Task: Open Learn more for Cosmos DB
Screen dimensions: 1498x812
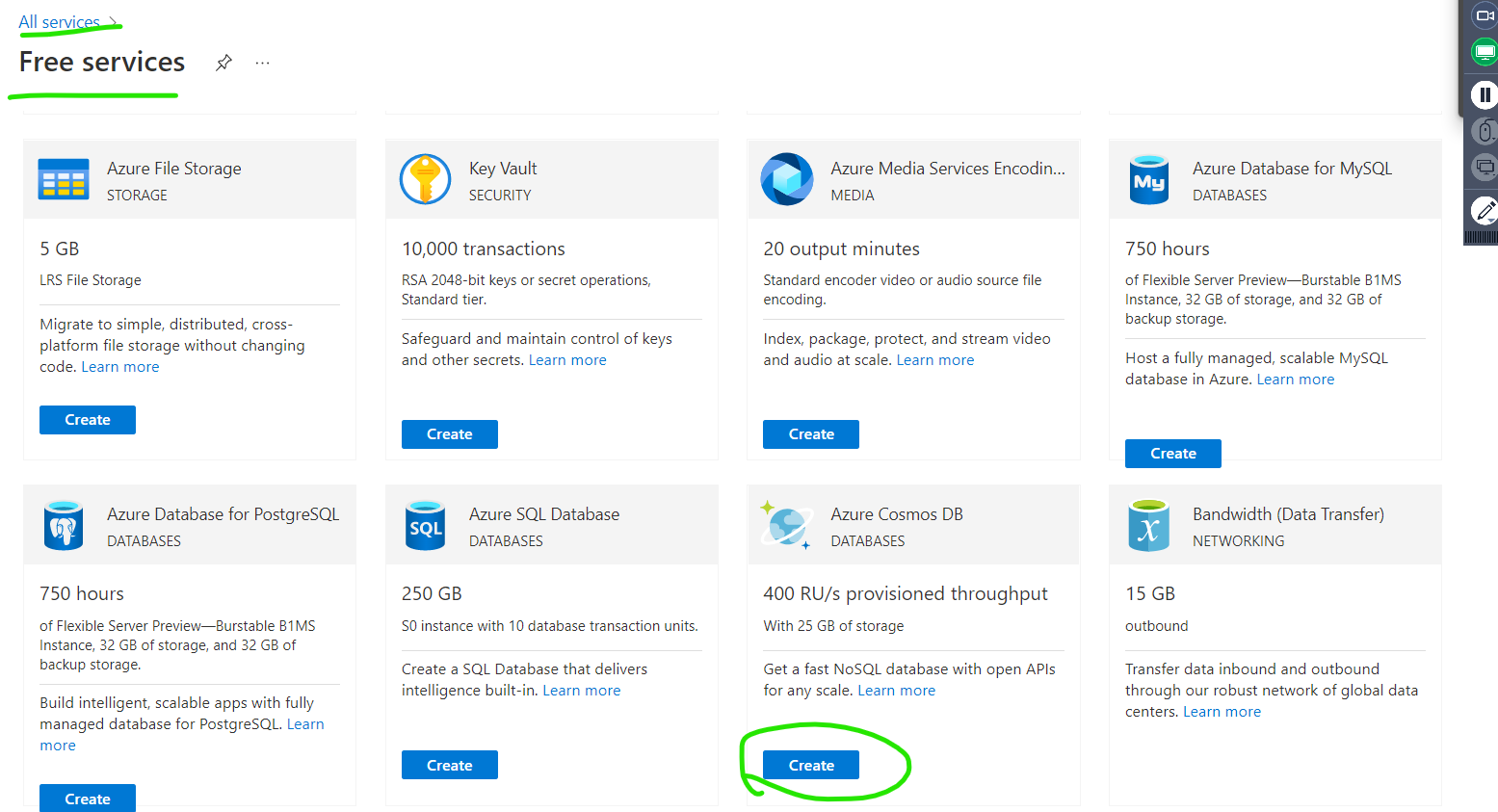Action: pyautogui.click(x=897, y=691)
